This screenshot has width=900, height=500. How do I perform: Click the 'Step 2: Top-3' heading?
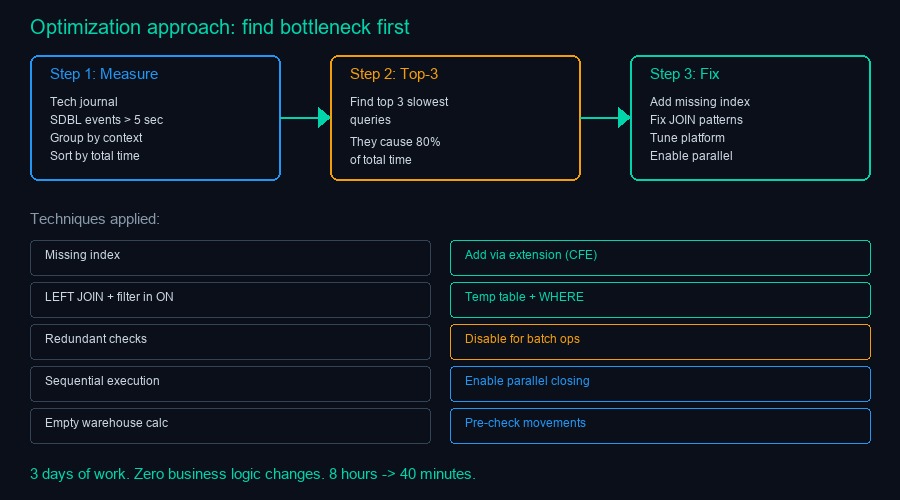394,74
